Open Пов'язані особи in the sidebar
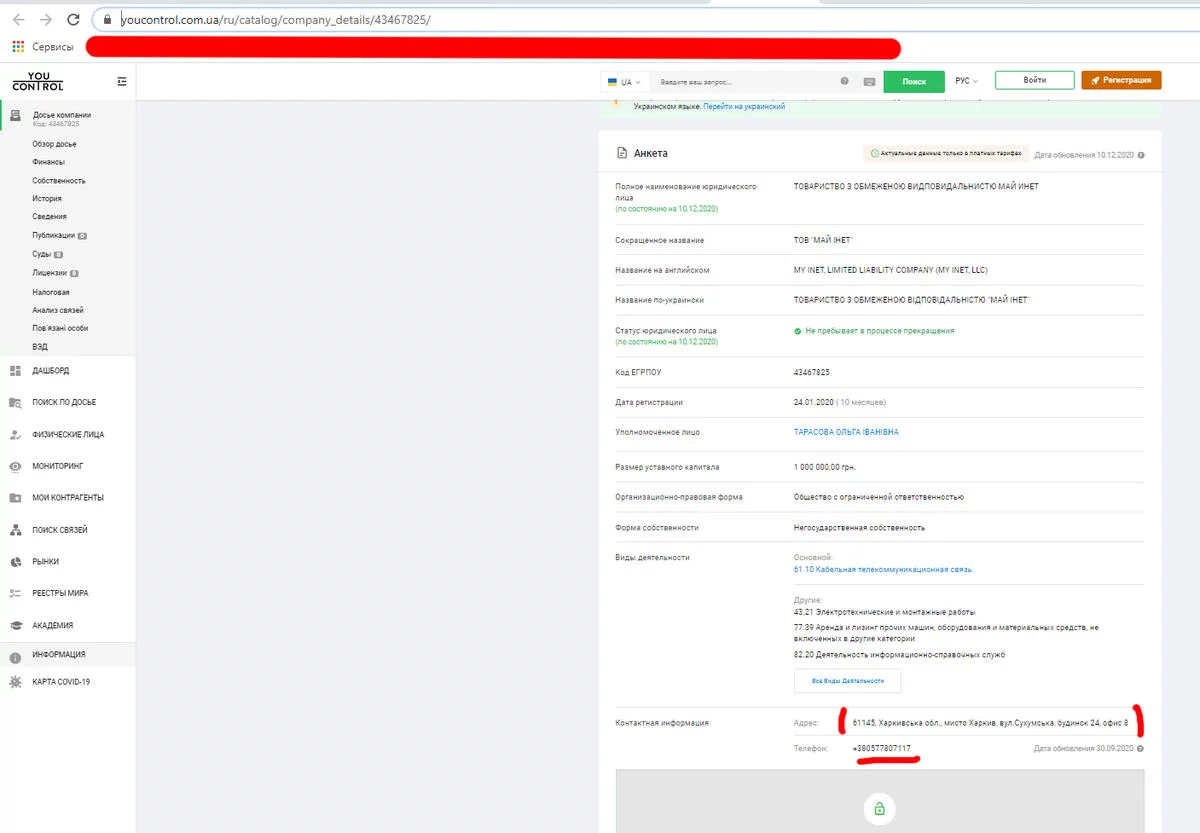This screenshot has height=833, width=1200. pos(60,328)
